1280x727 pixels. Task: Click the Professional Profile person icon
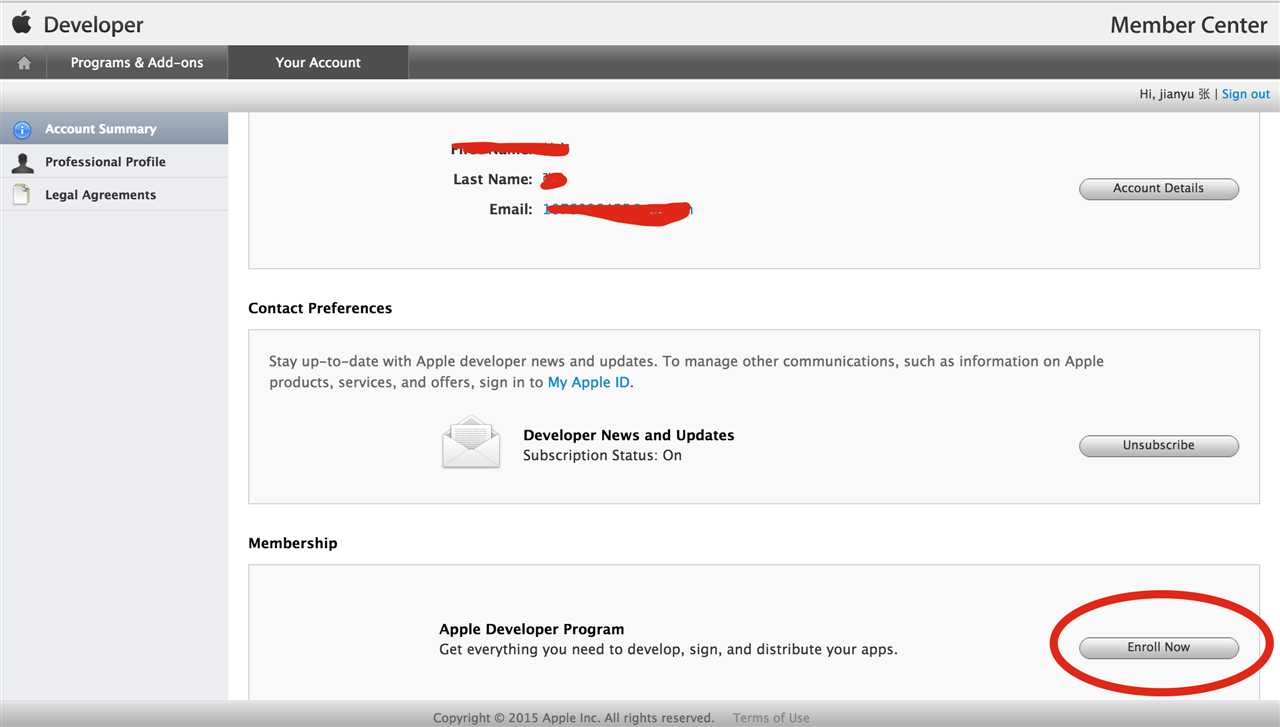pos(22,162)
